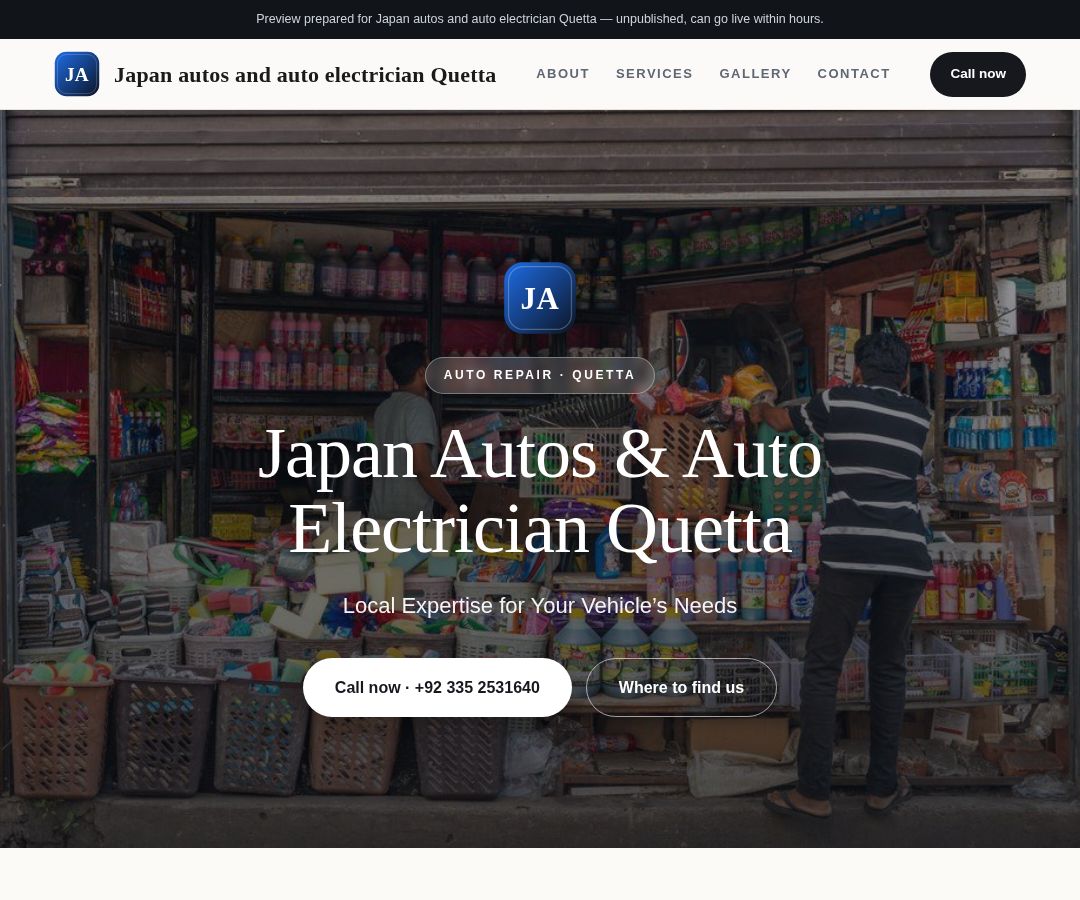The height and width of the screenshot is (900, 1080).
Task: Click the JA logo in the header
Action: [76, 74]
